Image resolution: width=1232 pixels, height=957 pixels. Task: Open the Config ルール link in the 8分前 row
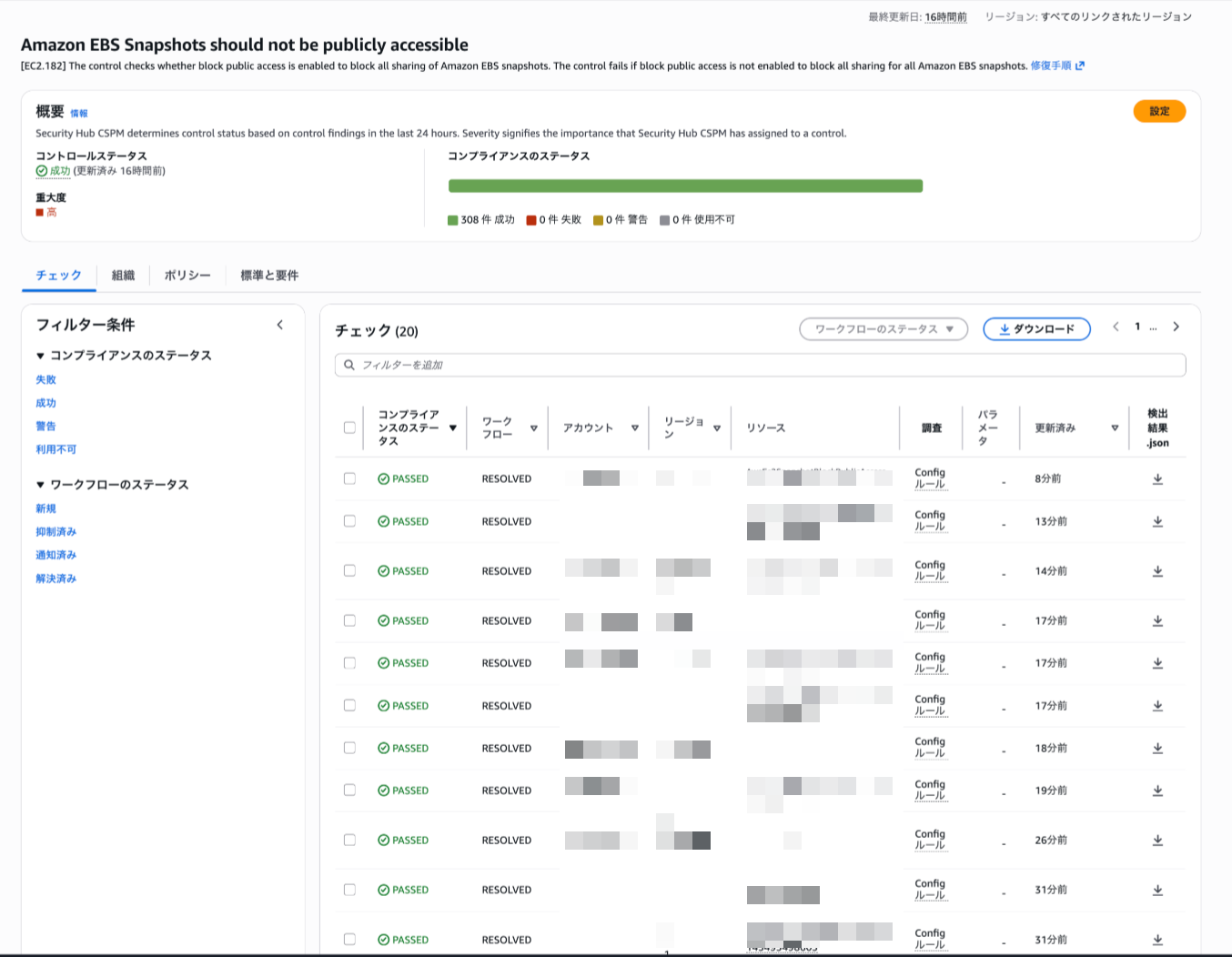point(930,478)
